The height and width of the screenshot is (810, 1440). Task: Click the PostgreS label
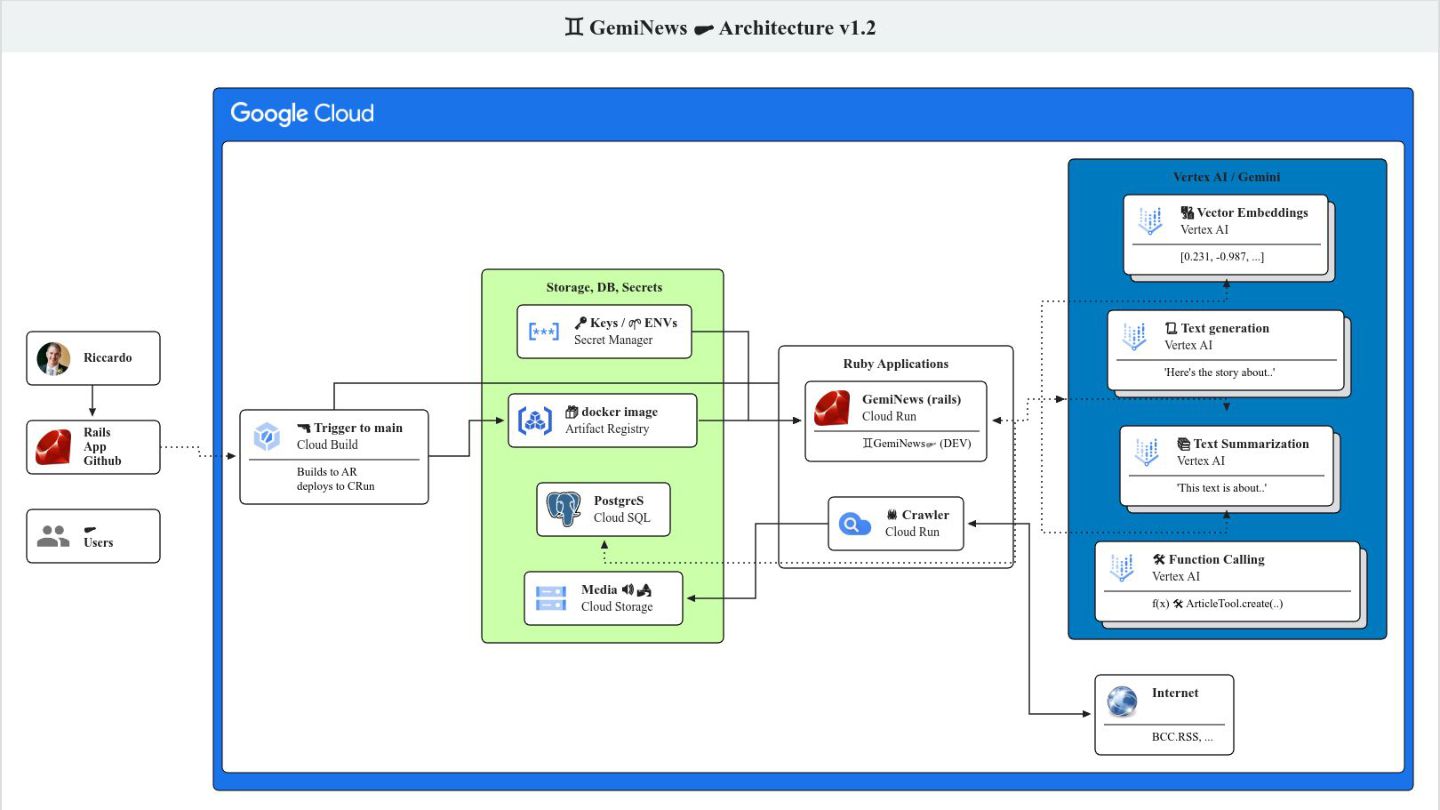point(619,500)
